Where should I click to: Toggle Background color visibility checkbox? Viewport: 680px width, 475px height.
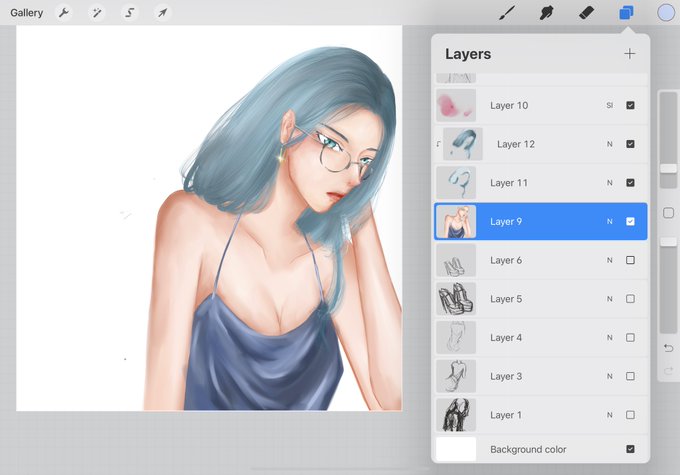630,449
